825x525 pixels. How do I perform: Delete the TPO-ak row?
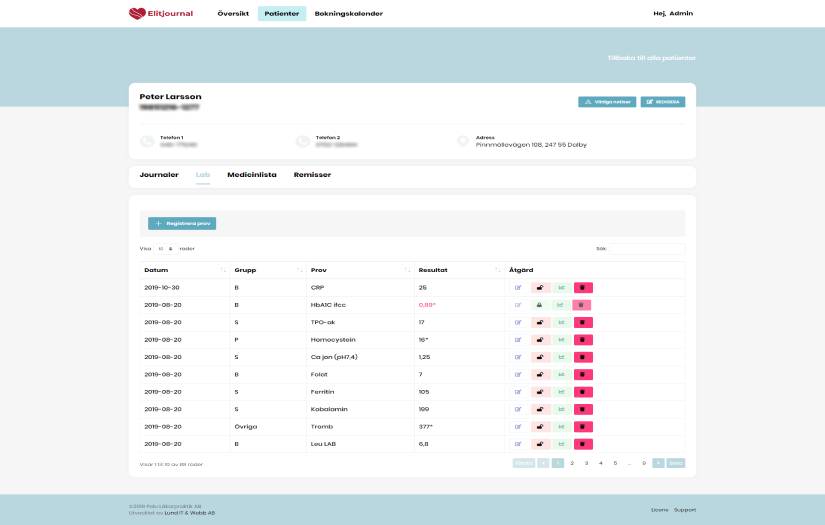pos(583,322)
